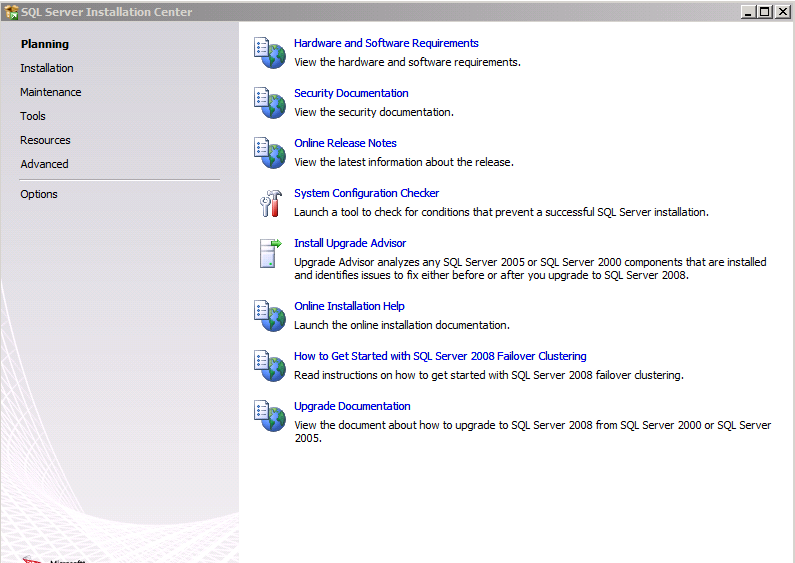Launch the System Configuration Checker link

pyautogui.click(x=367, y=193)
